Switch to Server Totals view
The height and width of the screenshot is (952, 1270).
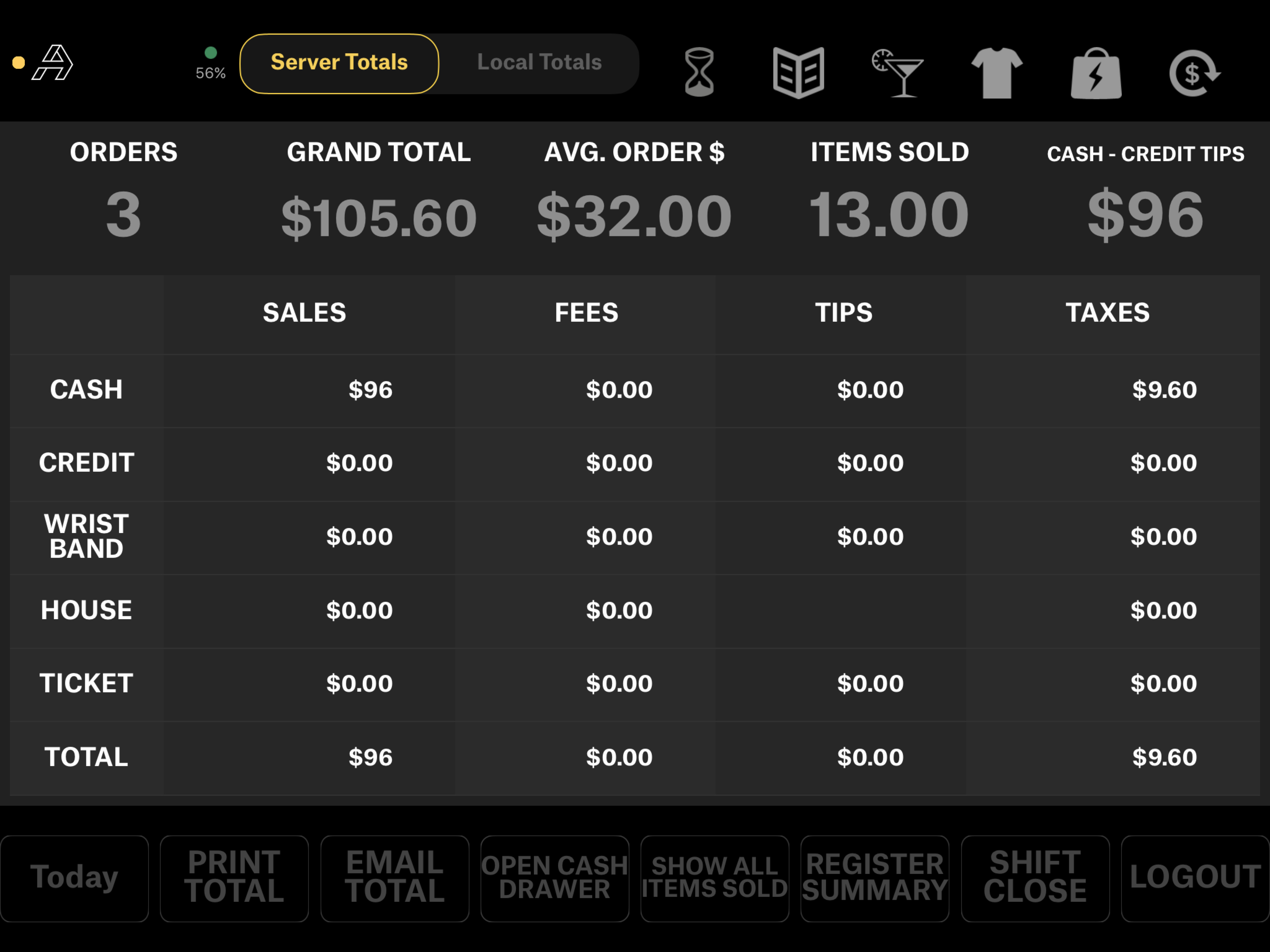pyautogui.click(x=339, y=63)
